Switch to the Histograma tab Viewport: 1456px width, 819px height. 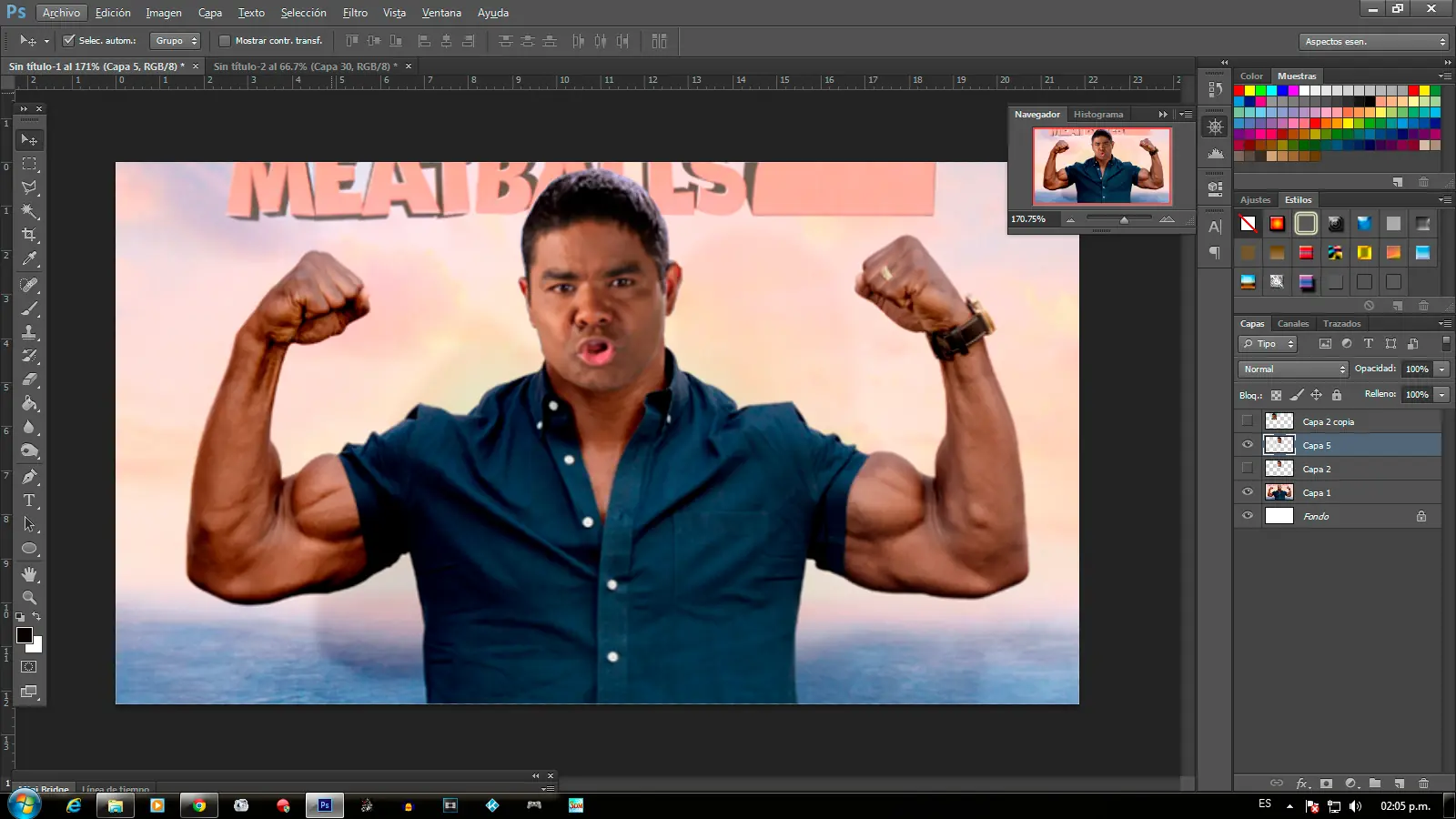coord(1098,115)
